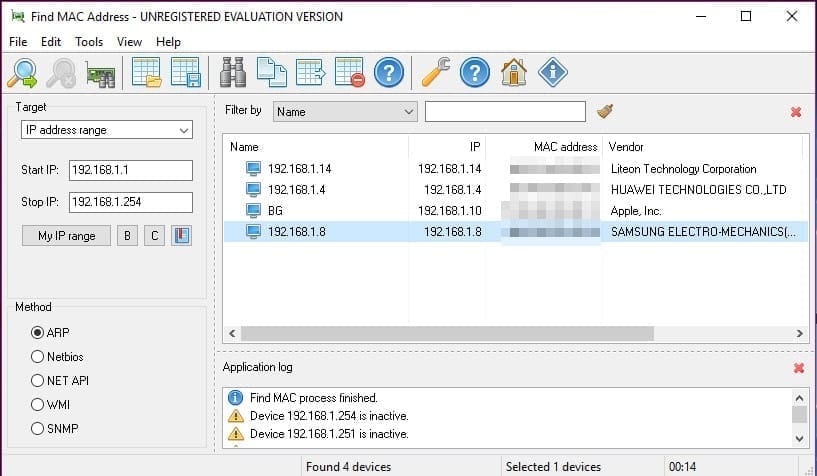This screenshot has width=817, height=476.
Task: Choose the SNMP method option
Action: click(x=38, y=429)
